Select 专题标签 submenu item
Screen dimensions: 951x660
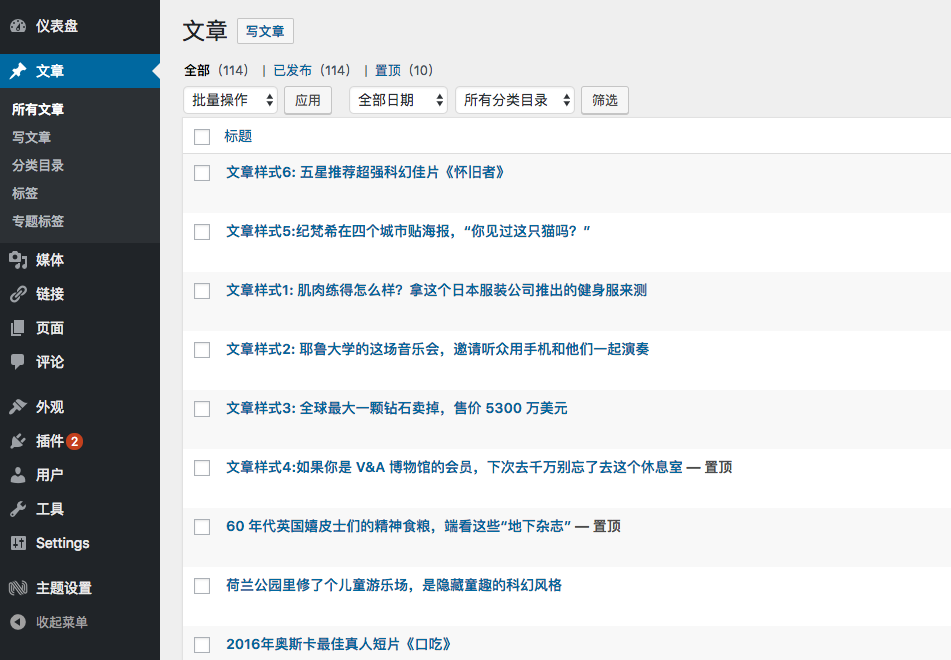pos(38,221)
